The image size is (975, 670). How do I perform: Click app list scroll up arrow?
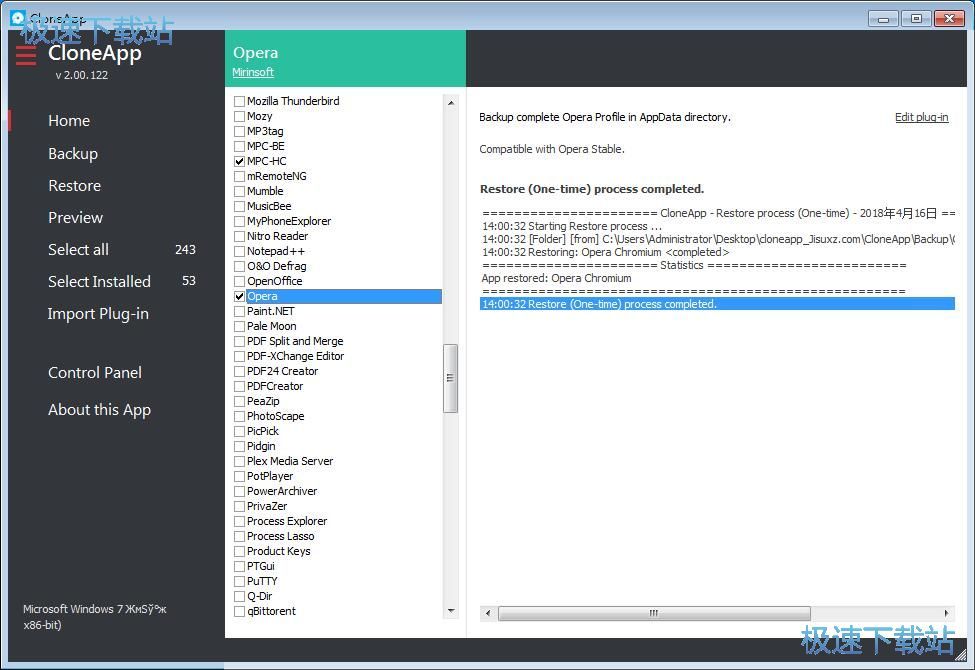click(451, 103)
